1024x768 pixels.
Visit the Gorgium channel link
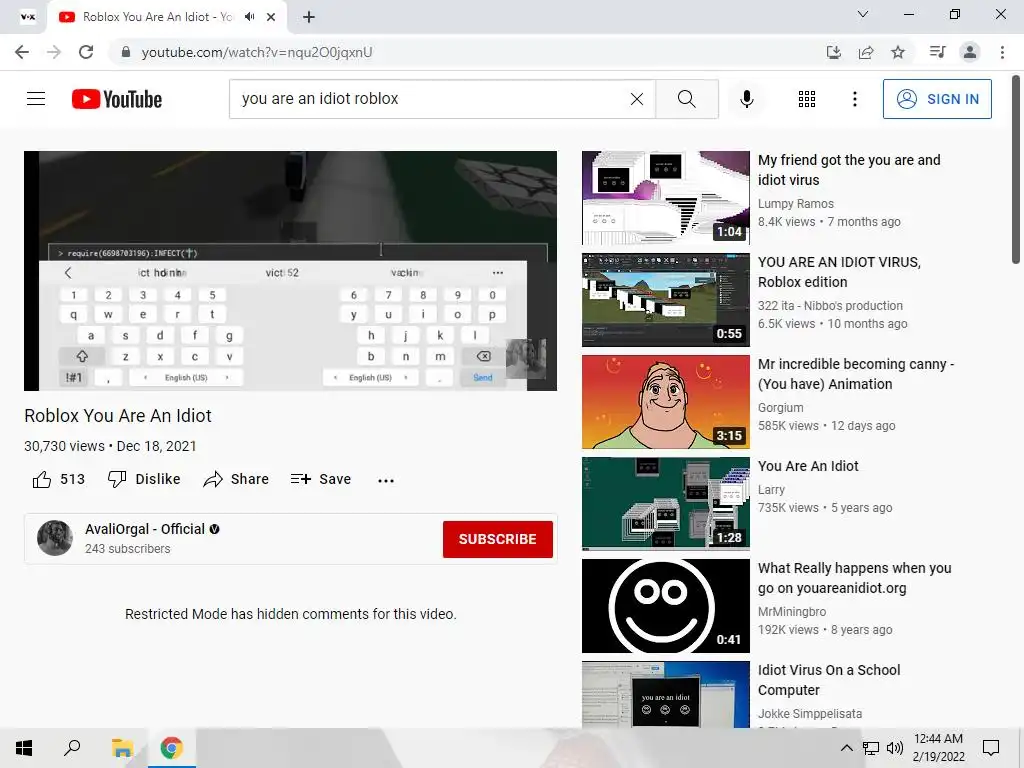pos(780,408)
